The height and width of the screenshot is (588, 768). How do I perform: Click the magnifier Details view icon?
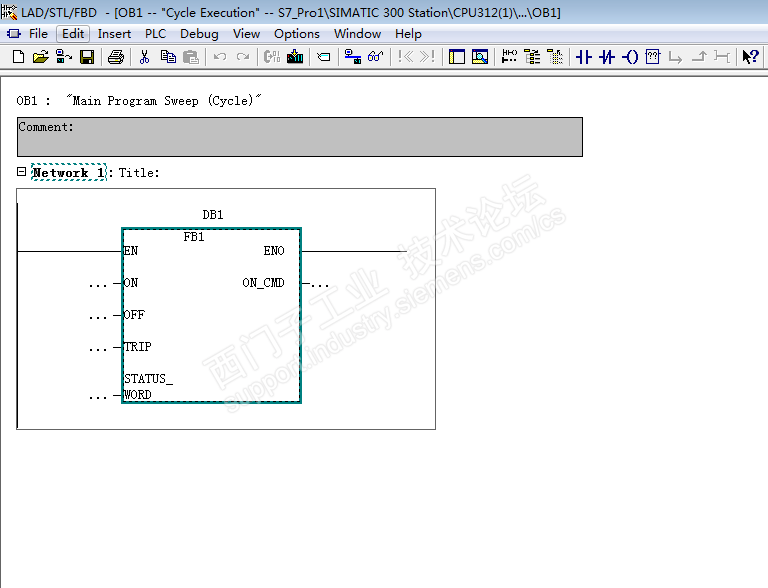point(480,57)
